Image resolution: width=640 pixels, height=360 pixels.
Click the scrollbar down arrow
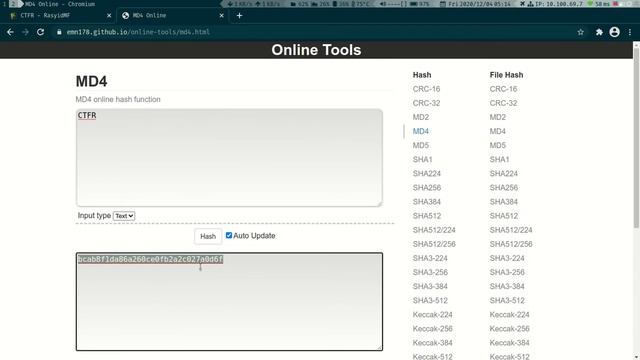coord(636,357)
